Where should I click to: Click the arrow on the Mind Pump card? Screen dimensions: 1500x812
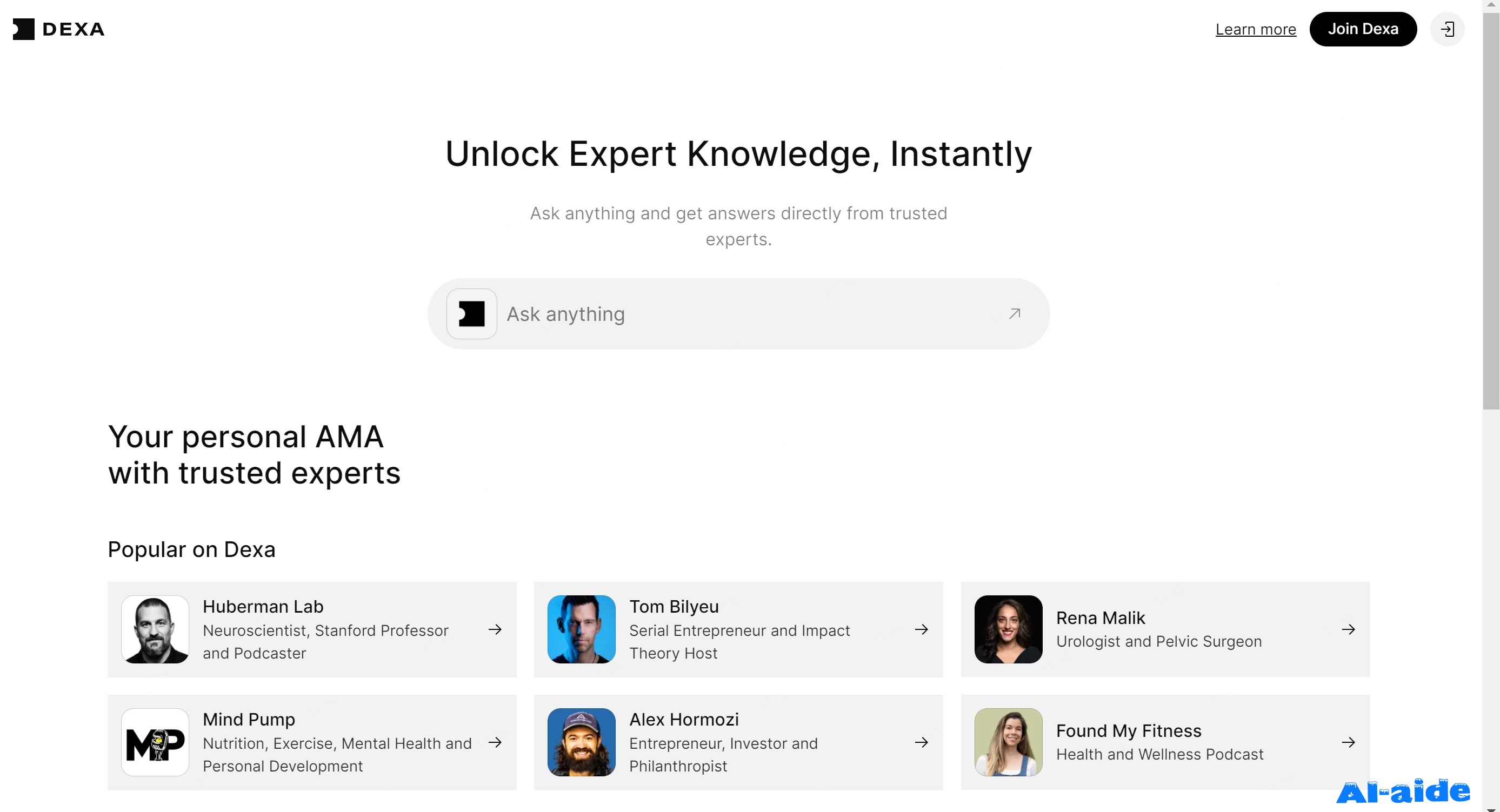pyautogui.click(x=495, y=742)
